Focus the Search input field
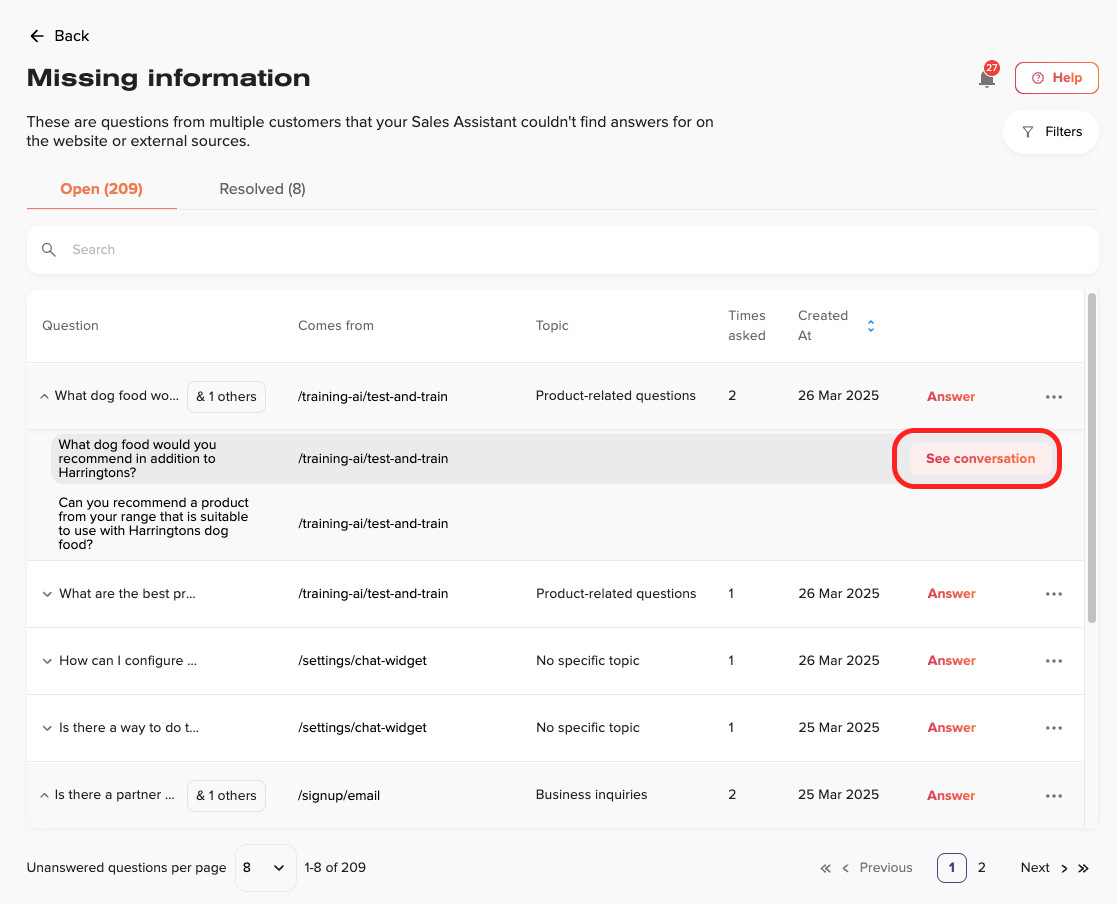 click(x=563, y=250)
